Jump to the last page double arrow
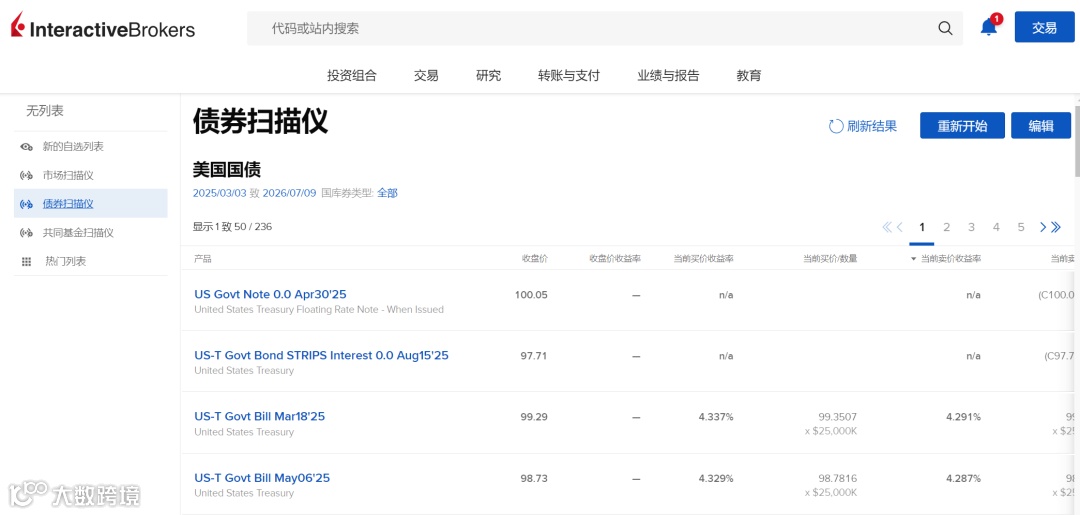This screenshot has height=515, width=1080. pos(1055,227)
